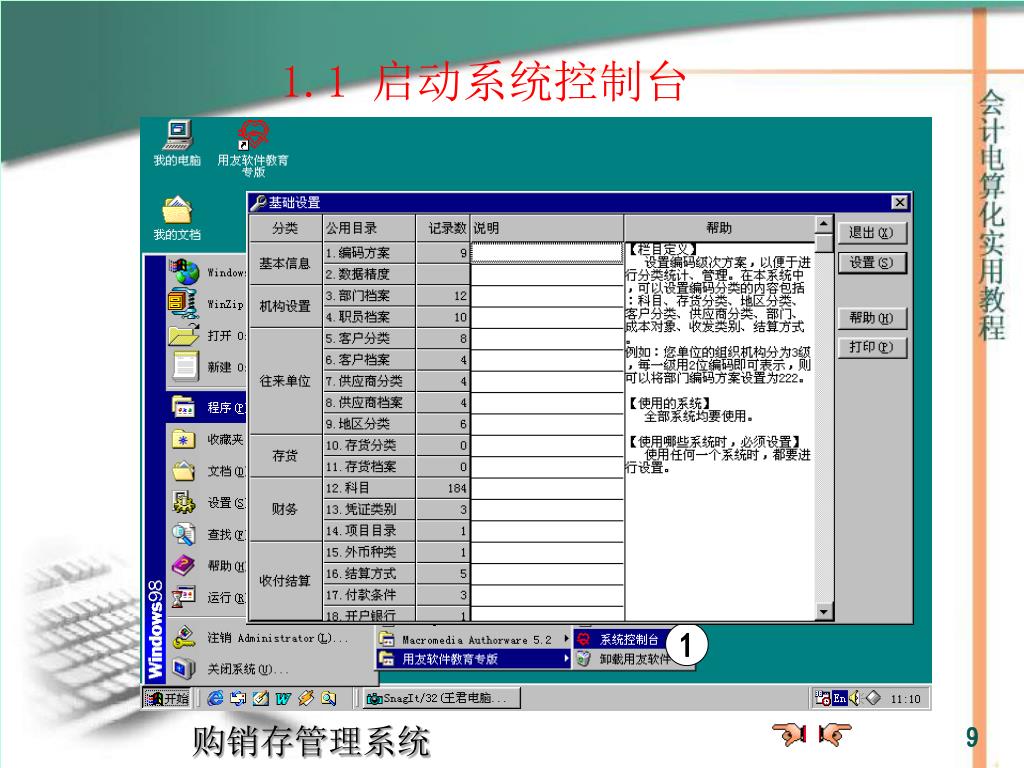This screenshot has height=768, width=1024.
Task: Click the 财务 category cell
Action: 285,509
